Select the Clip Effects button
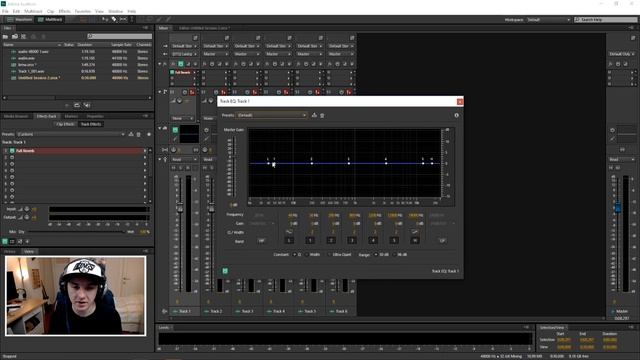640x360 pixels. pos(65,124)
